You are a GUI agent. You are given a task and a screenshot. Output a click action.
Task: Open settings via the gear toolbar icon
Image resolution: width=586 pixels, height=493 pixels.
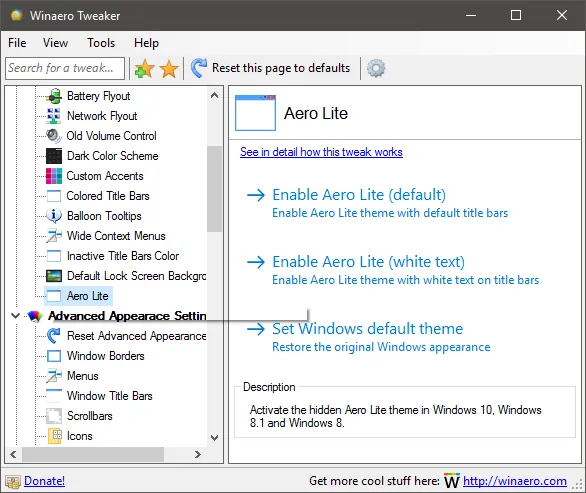coord(376,68)
